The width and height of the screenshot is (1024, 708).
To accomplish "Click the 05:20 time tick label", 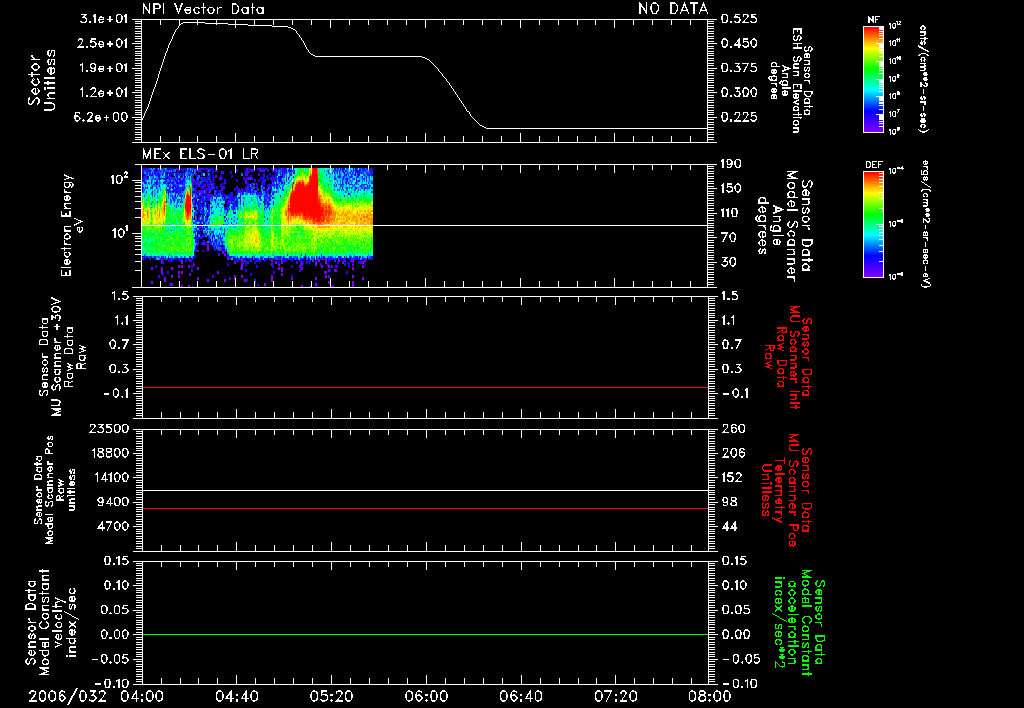I will (331, 696).
